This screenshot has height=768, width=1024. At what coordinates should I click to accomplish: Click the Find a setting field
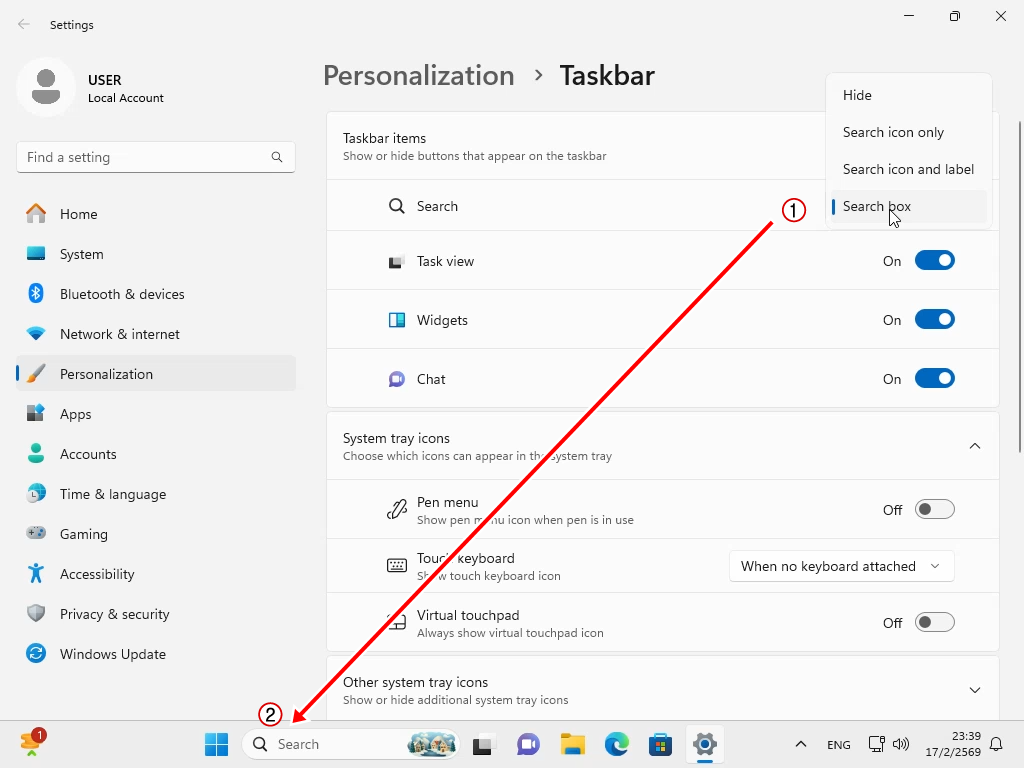click(x=145, y=157)
